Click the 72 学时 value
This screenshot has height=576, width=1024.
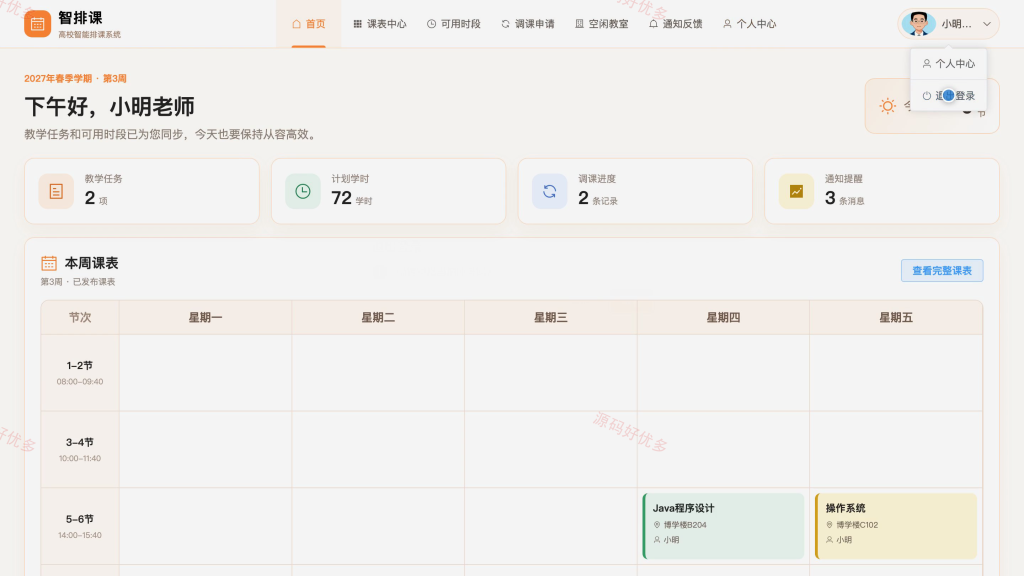[351, 198]
